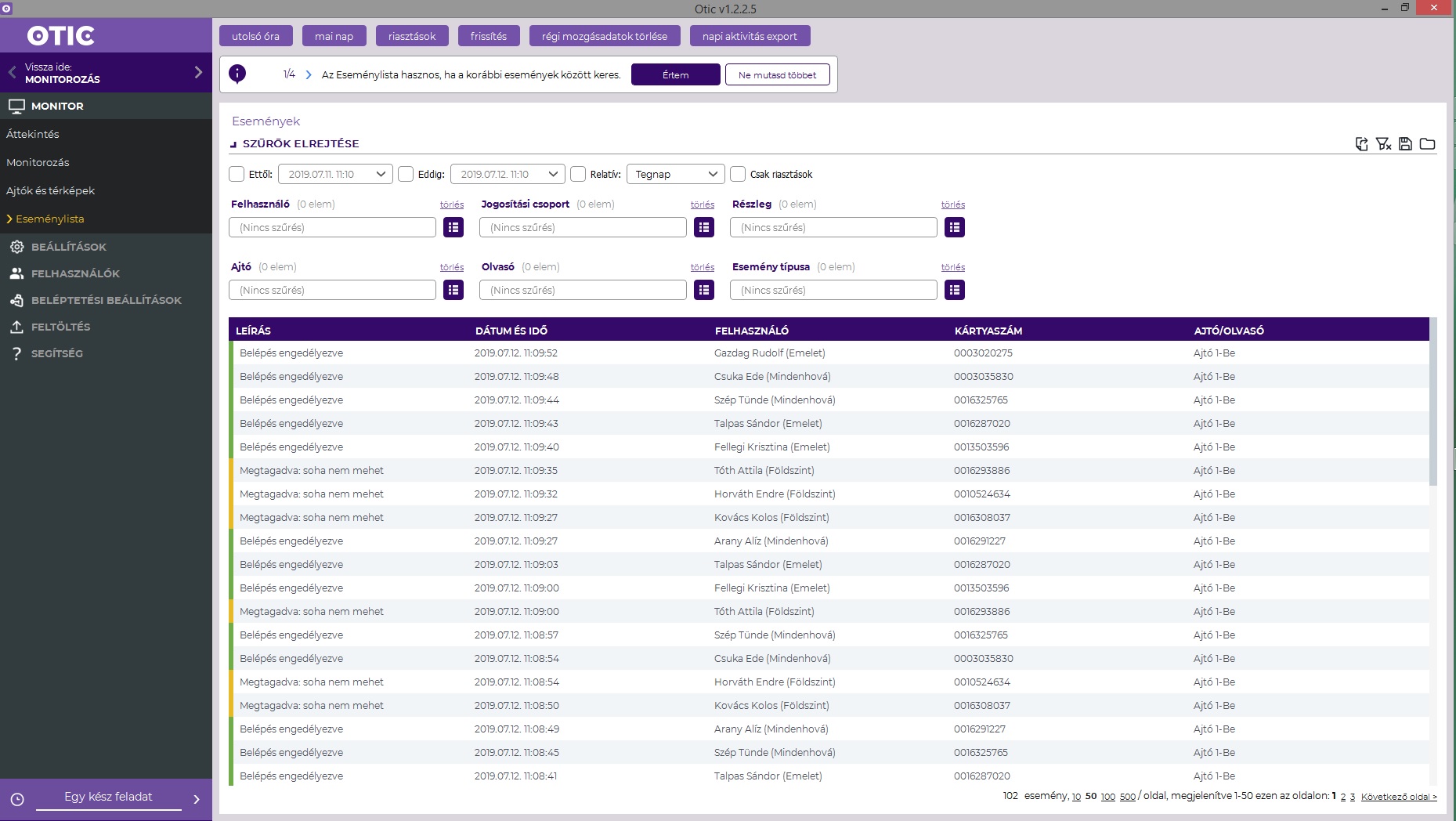The width and height of the screenshot is (1456, 821).
Task: Open list picker for Esemény típusa filter
Action: [x=954, y=290]
